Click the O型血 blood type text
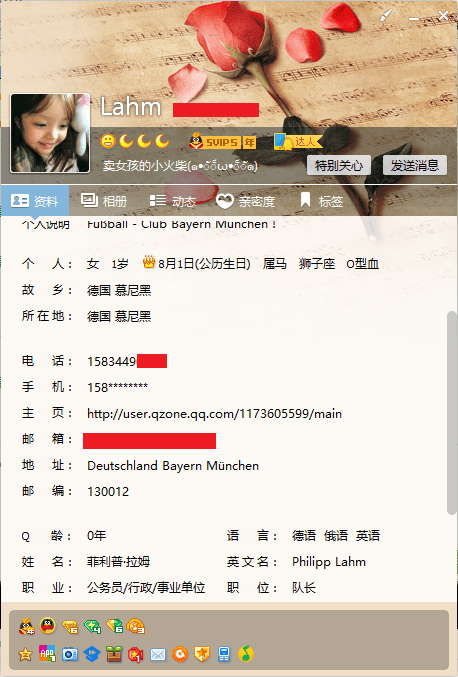 (363, 263)
